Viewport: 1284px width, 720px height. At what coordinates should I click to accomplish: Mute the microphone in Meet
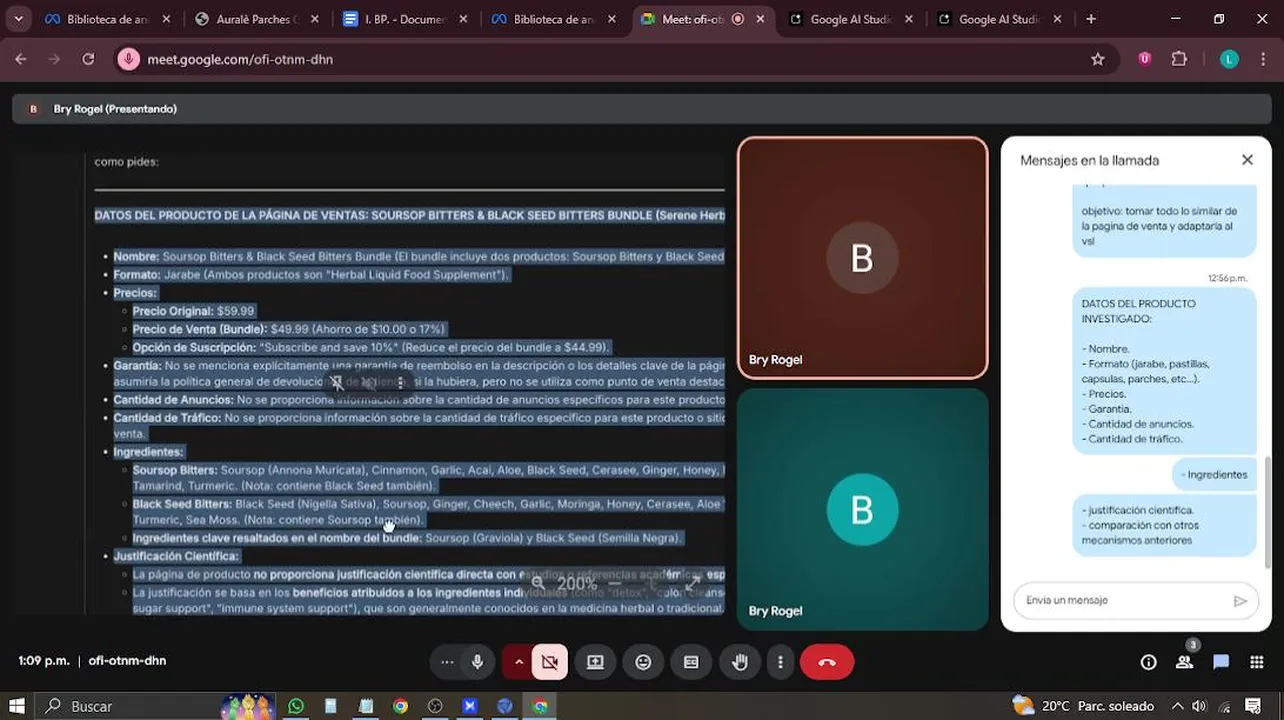477,662
